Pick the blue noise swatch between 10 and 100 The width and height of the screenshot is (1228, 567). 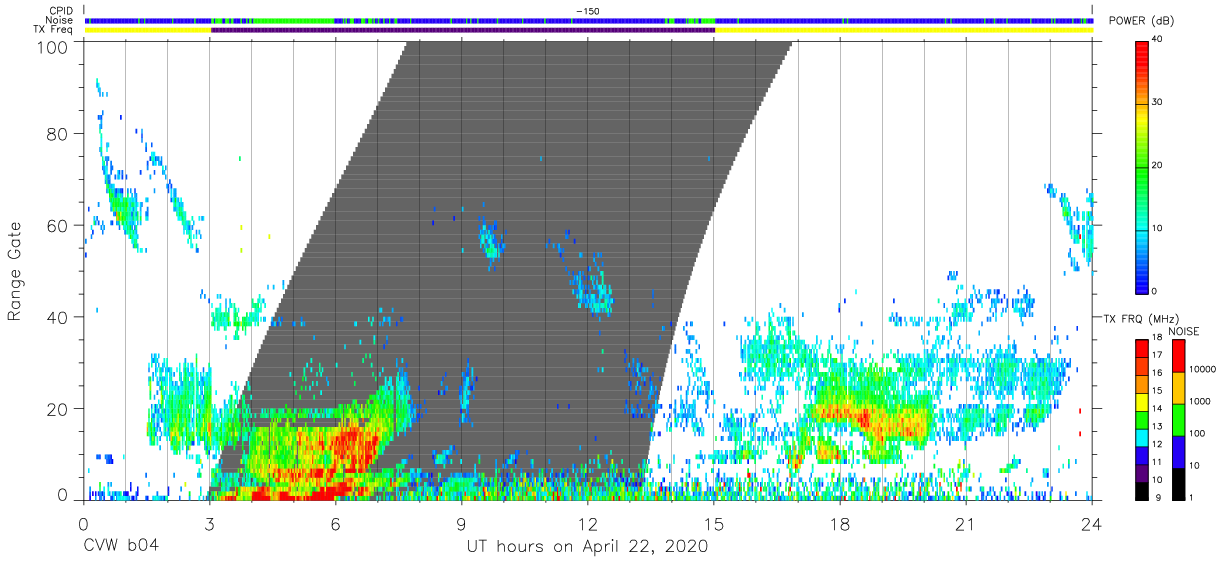point(1177,450)
